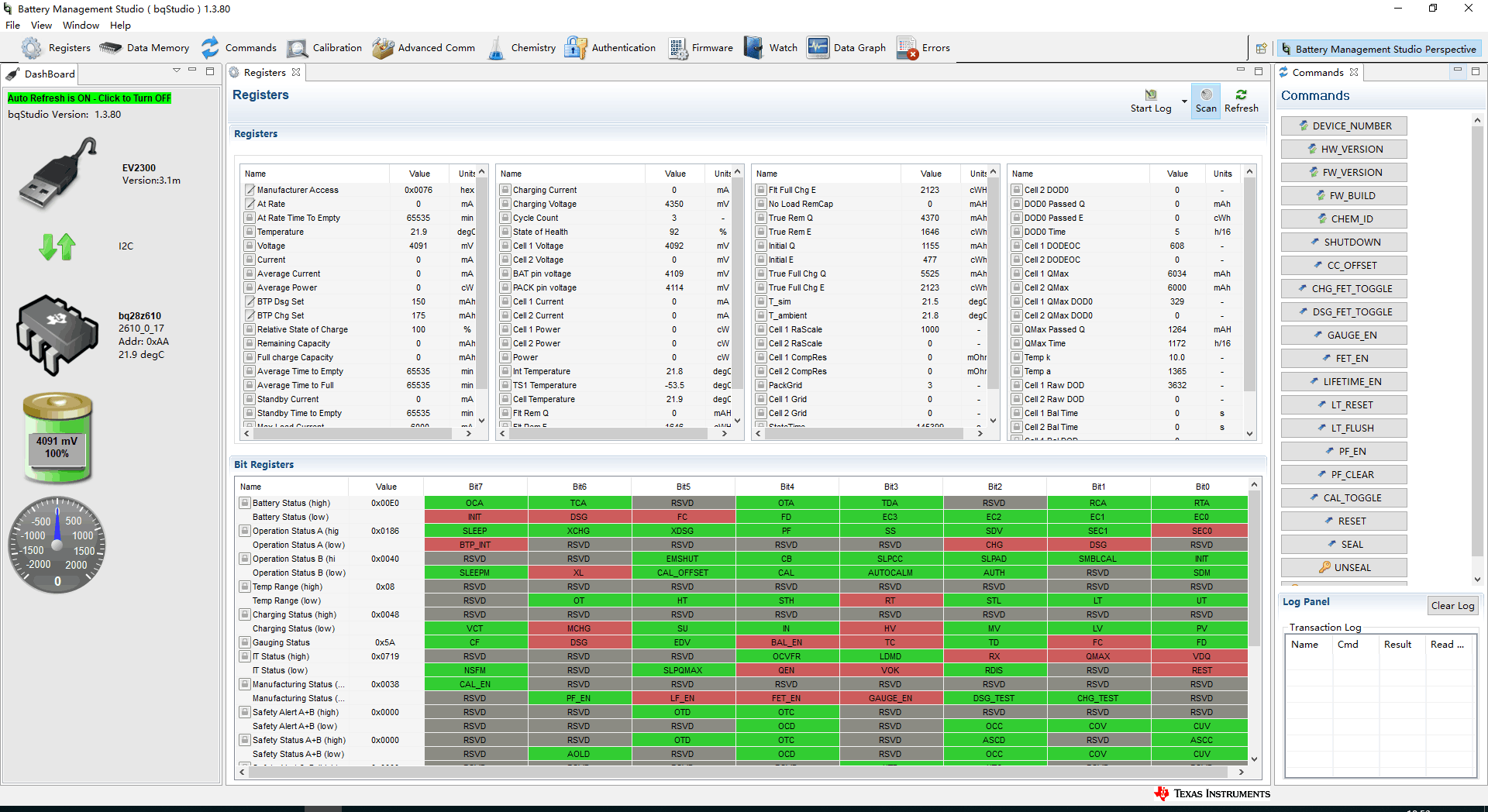
Task: Open Chemistry using the flask icon
Action: (x=496, y=49)
